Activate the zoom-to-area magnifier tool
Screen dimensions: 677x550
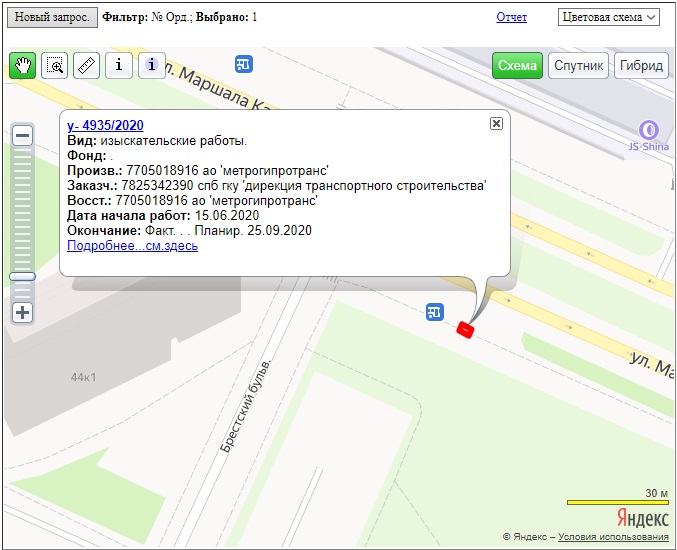55,66
